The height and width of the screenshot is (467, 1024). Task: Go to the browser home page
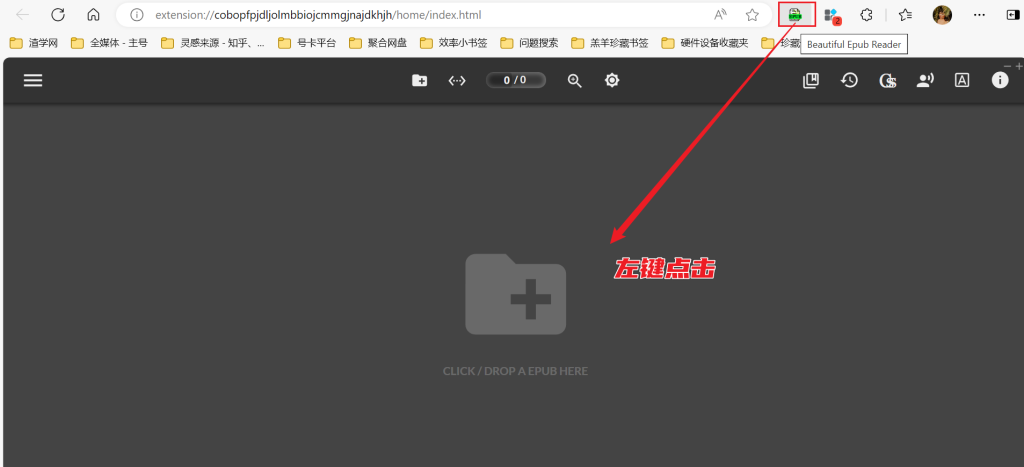click(93, 15)
